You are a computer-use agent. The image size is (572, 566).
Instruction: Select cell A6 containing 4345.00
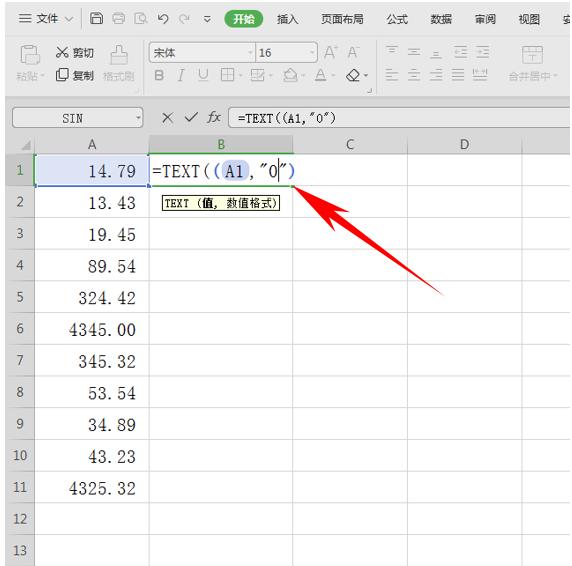coord(92,329)
